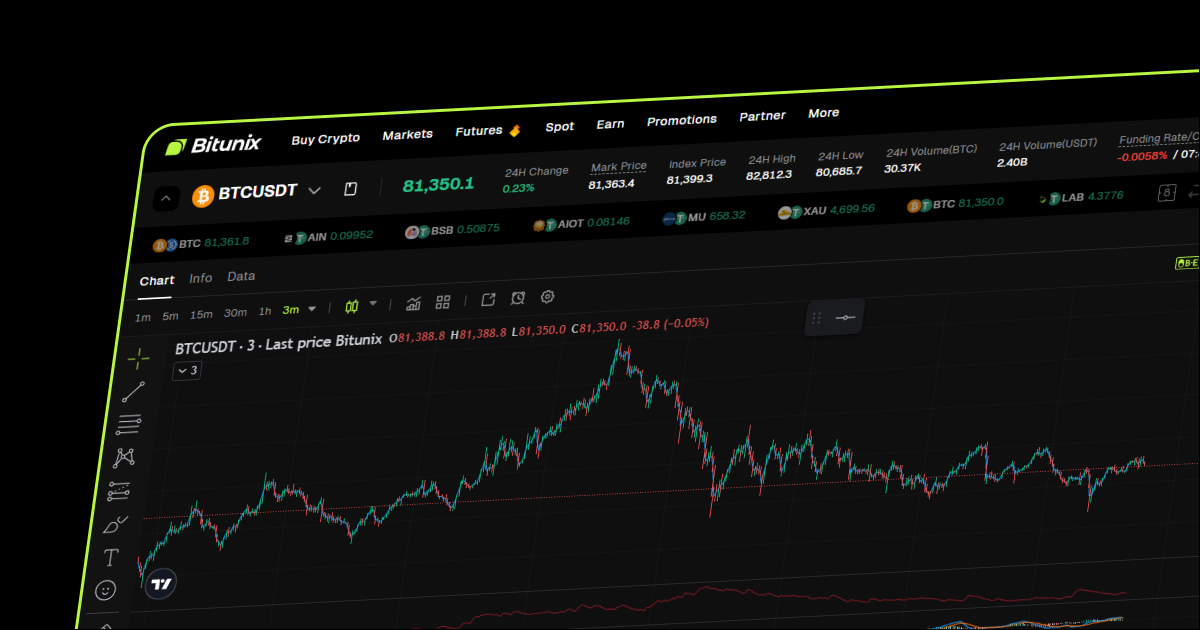Select the candlestick chart type icon
Viewport: 1200px width, 630px height.
352,306
